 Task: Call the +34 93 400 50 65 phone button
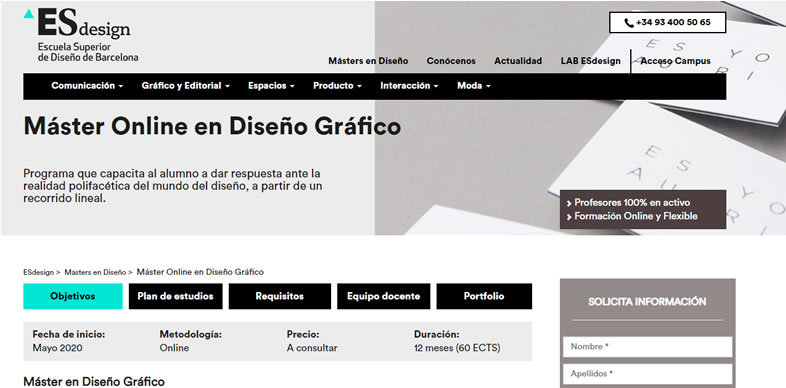pos(668,23)
